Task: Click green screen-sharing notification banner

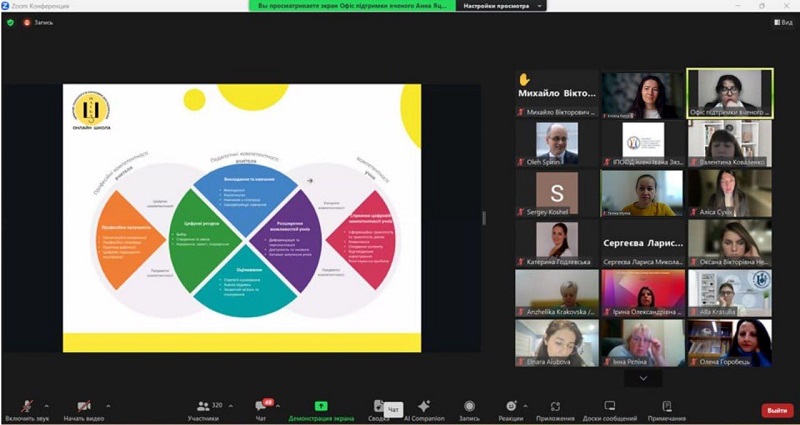Action: [352, 6]
